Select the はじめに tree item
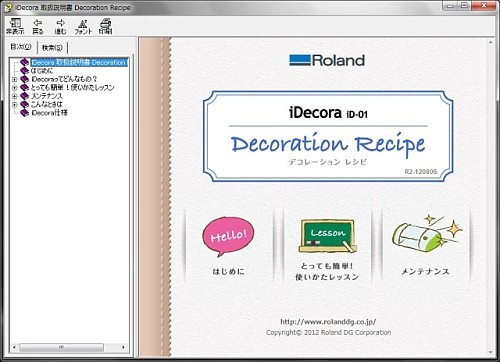500x362 pixels. [x=42, y=71]
